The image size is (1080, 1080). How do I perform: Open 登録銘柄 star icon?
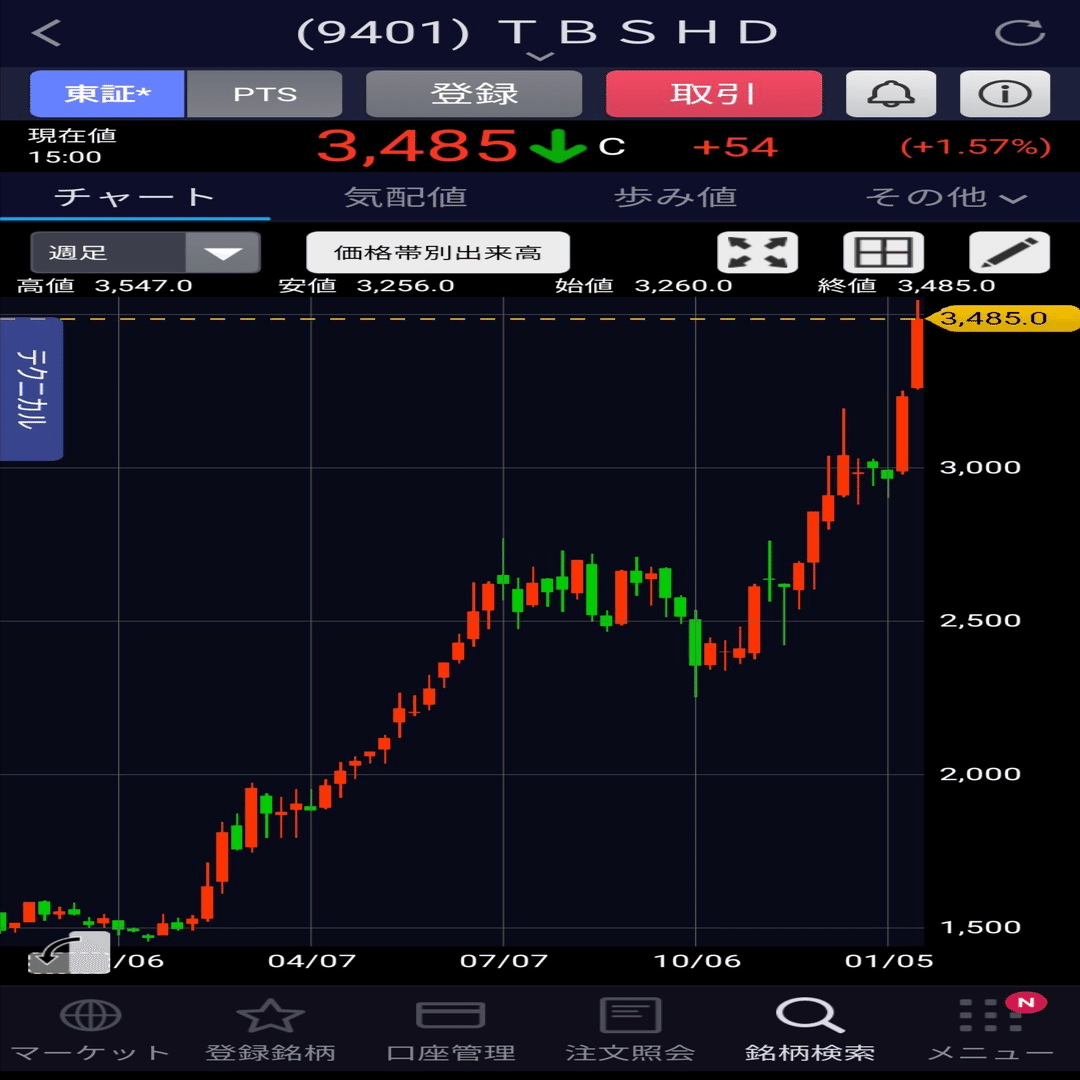click(270, 1015)
